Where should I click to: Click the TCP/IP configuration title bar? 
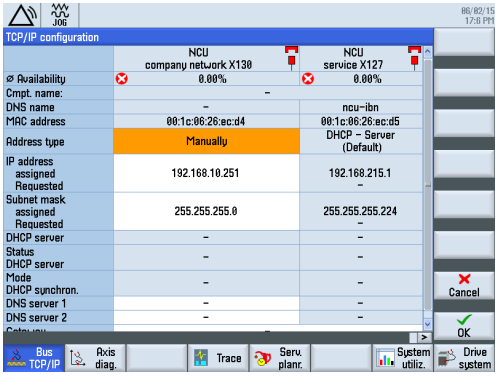click(x=218, y=37)
